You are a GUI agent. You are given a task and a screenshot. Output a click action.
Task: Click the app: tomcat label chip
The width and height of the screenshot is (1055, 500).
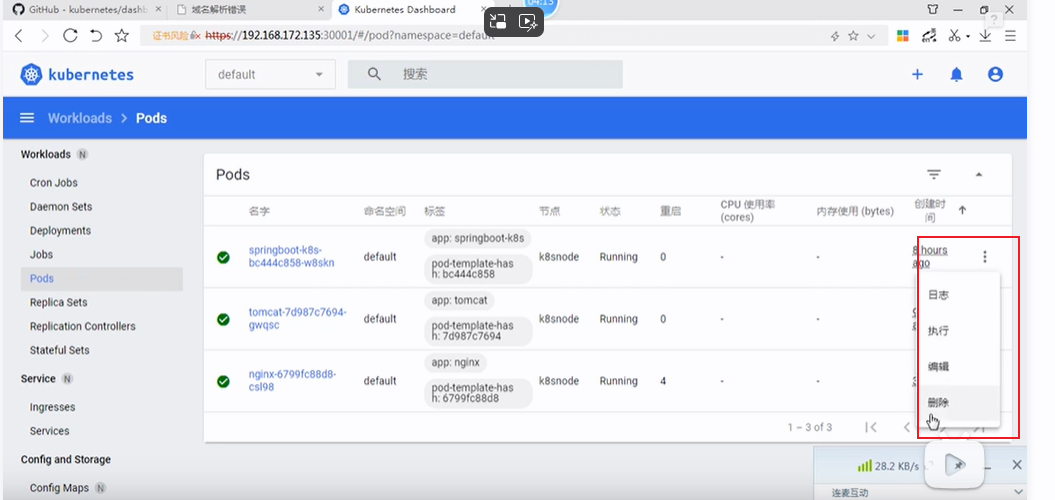click(x=460, y=300)
